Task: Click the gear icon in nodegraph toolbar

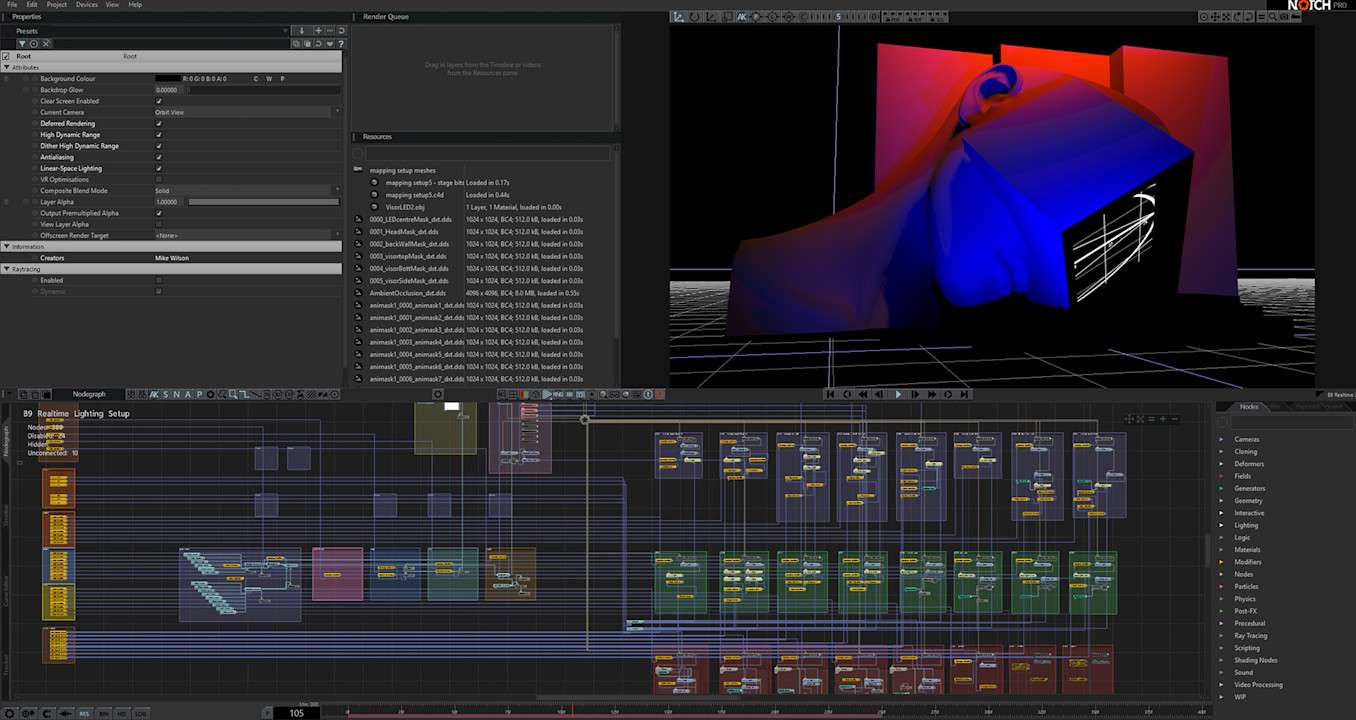Action: coord(437,395)
